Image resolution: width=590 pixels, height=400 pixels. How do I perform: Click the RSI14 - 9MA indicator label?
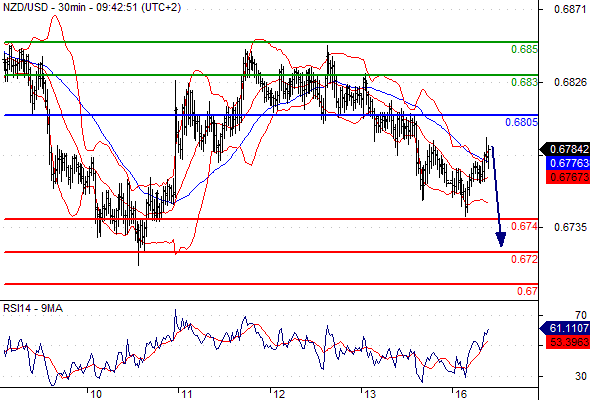(33, 309)
